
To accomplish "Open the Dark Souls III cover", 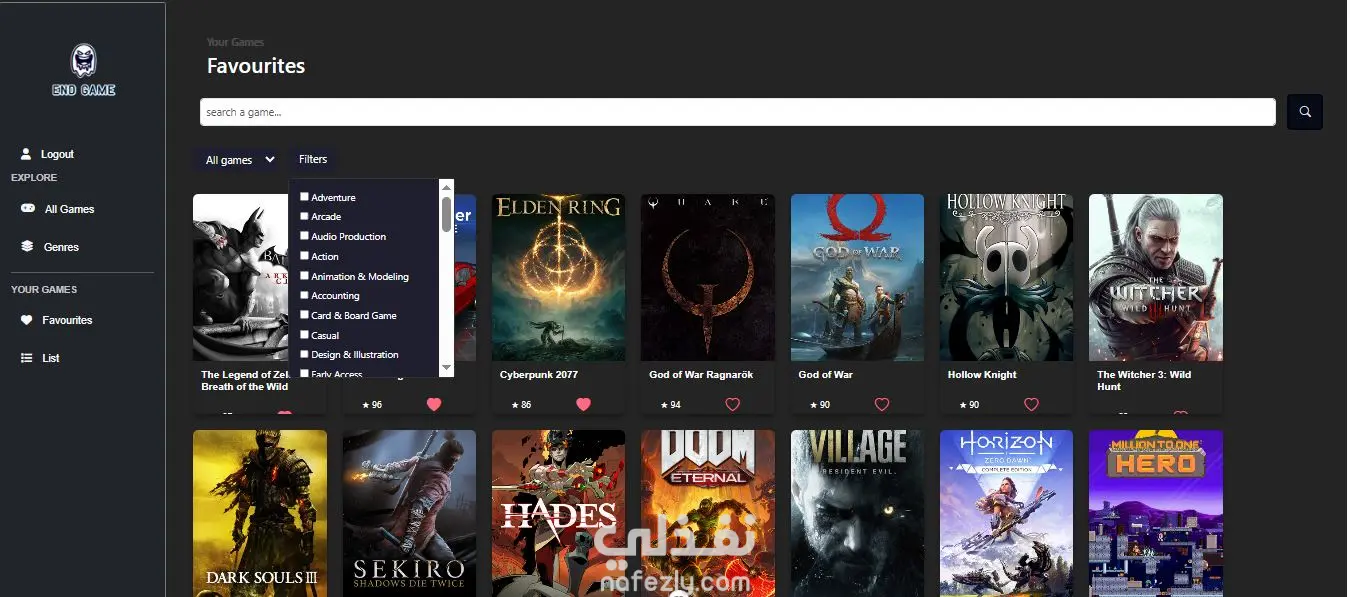I will (260, 513).
